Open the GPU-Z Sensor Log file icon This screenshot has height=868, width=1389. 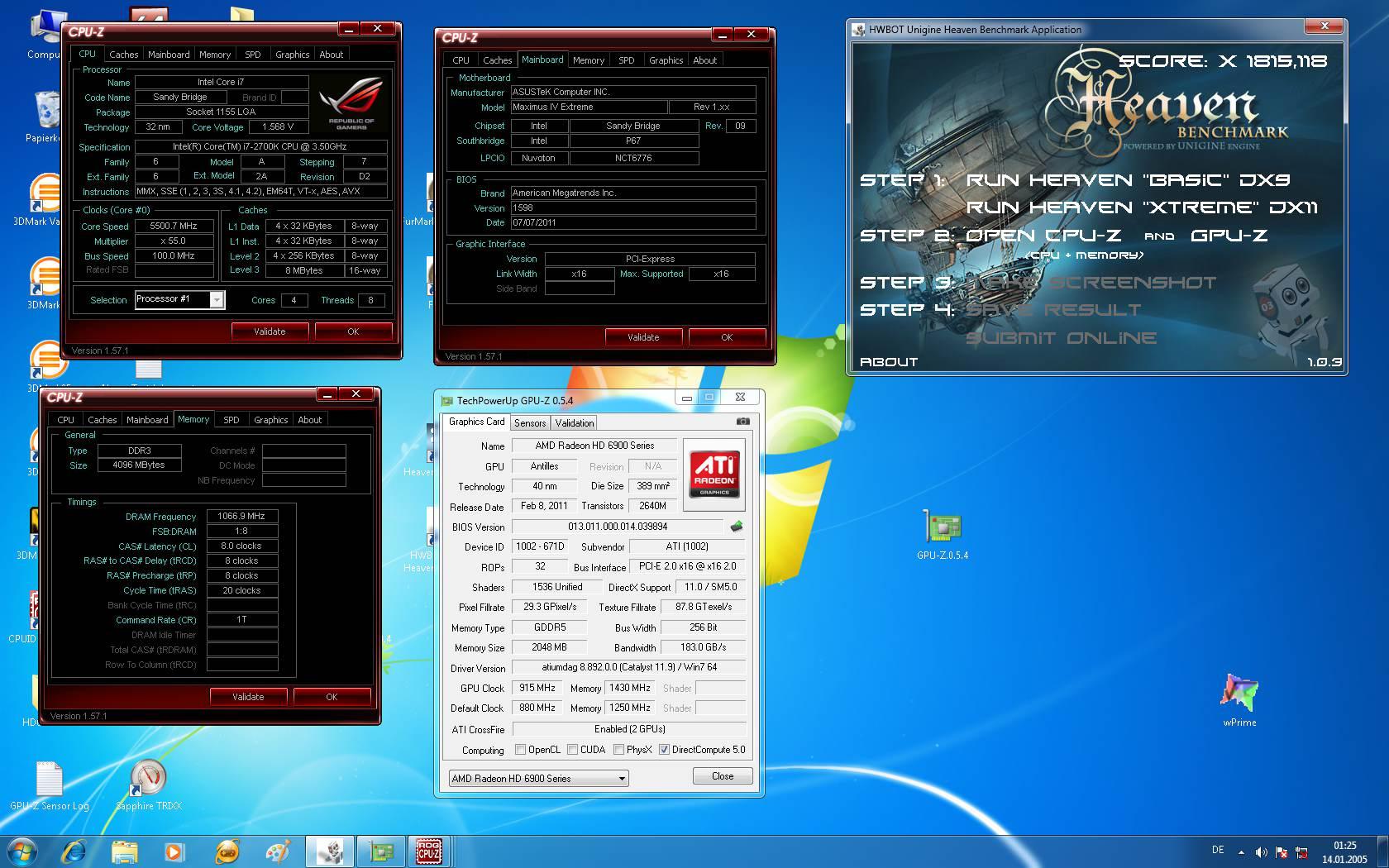point(50,785)
